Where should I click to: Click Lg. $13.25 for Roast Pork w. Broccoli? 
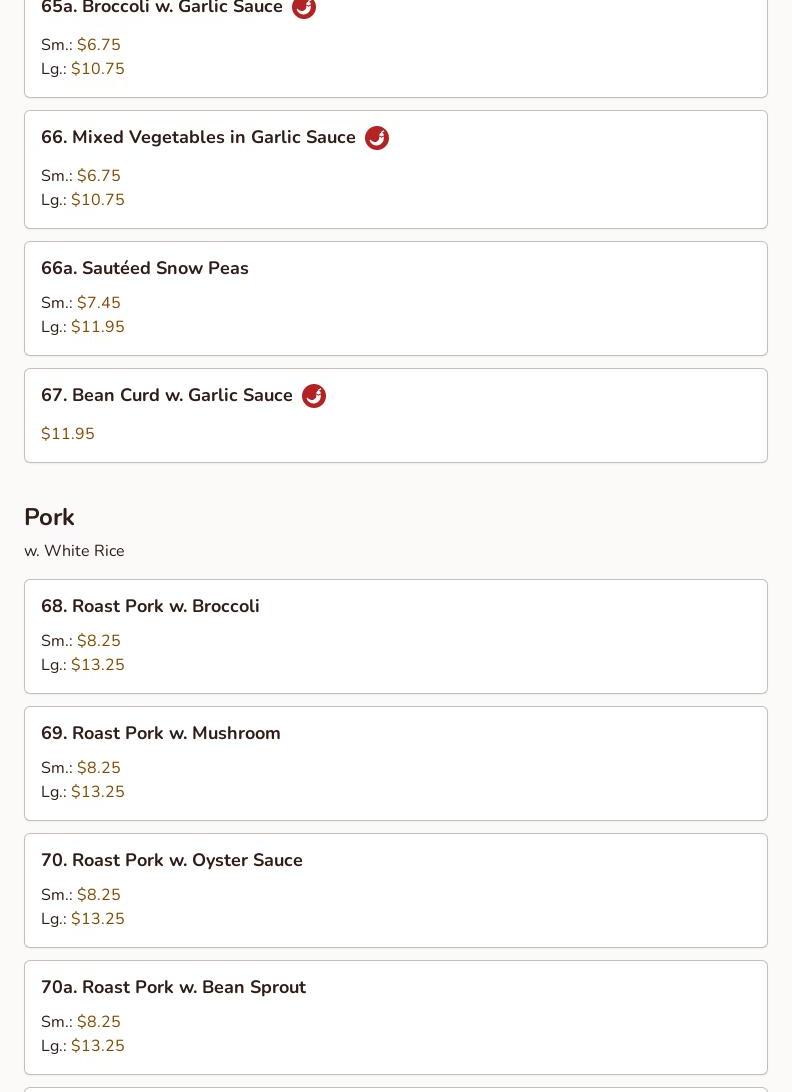[x=98, y=665]
